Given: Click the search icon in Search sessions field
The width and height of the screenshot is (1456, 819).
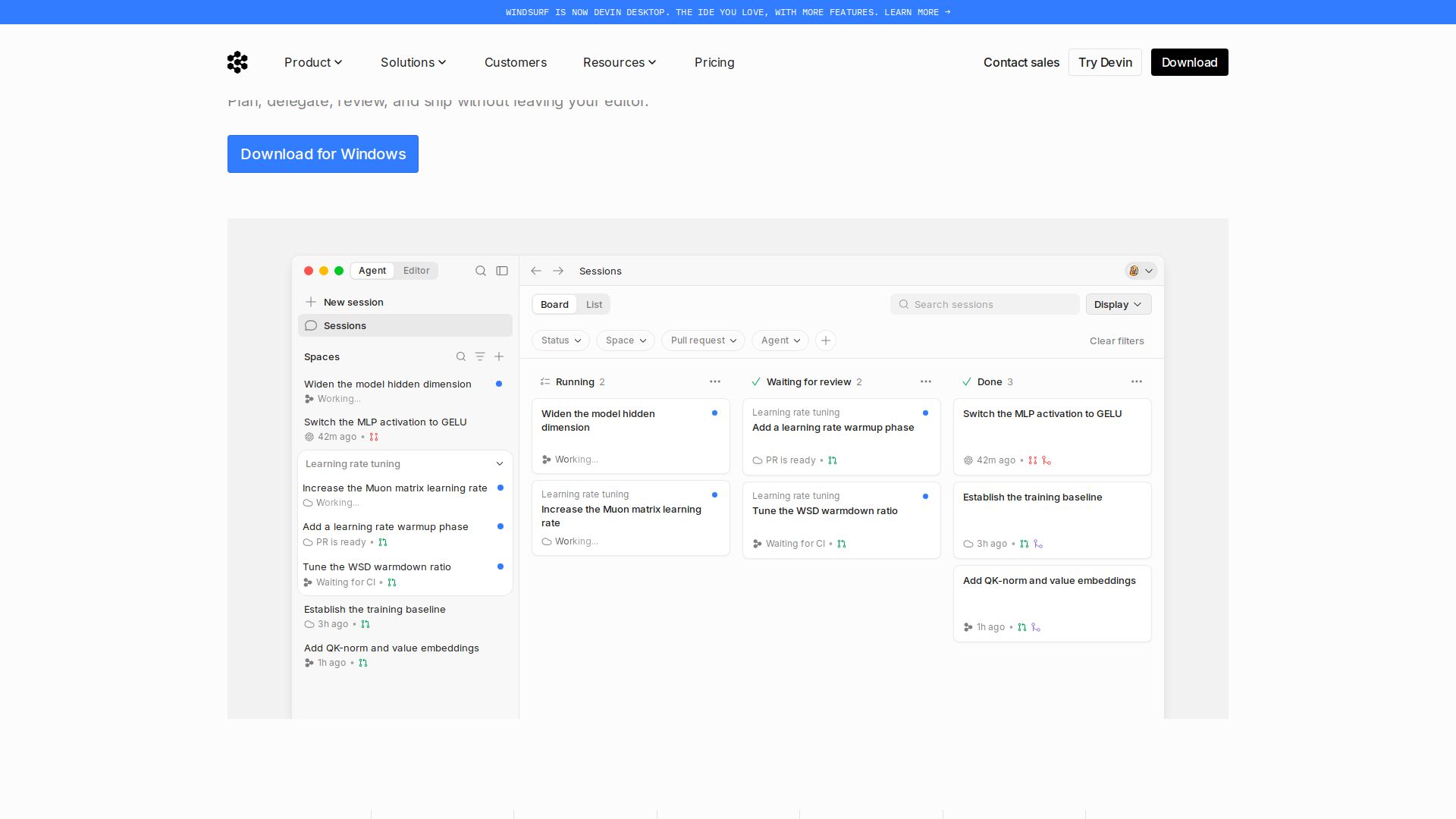Looking at the screenshot, I should click(x=904, y=304).
